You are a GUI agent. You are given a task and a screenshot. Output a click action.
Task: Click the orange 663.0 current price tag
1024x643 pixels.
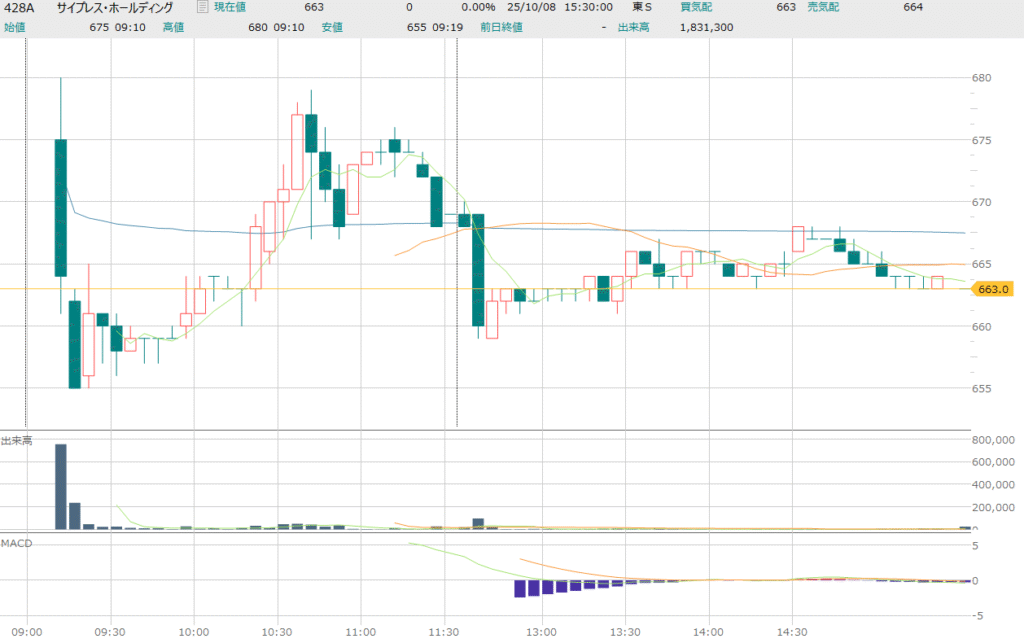pos(992,289)
